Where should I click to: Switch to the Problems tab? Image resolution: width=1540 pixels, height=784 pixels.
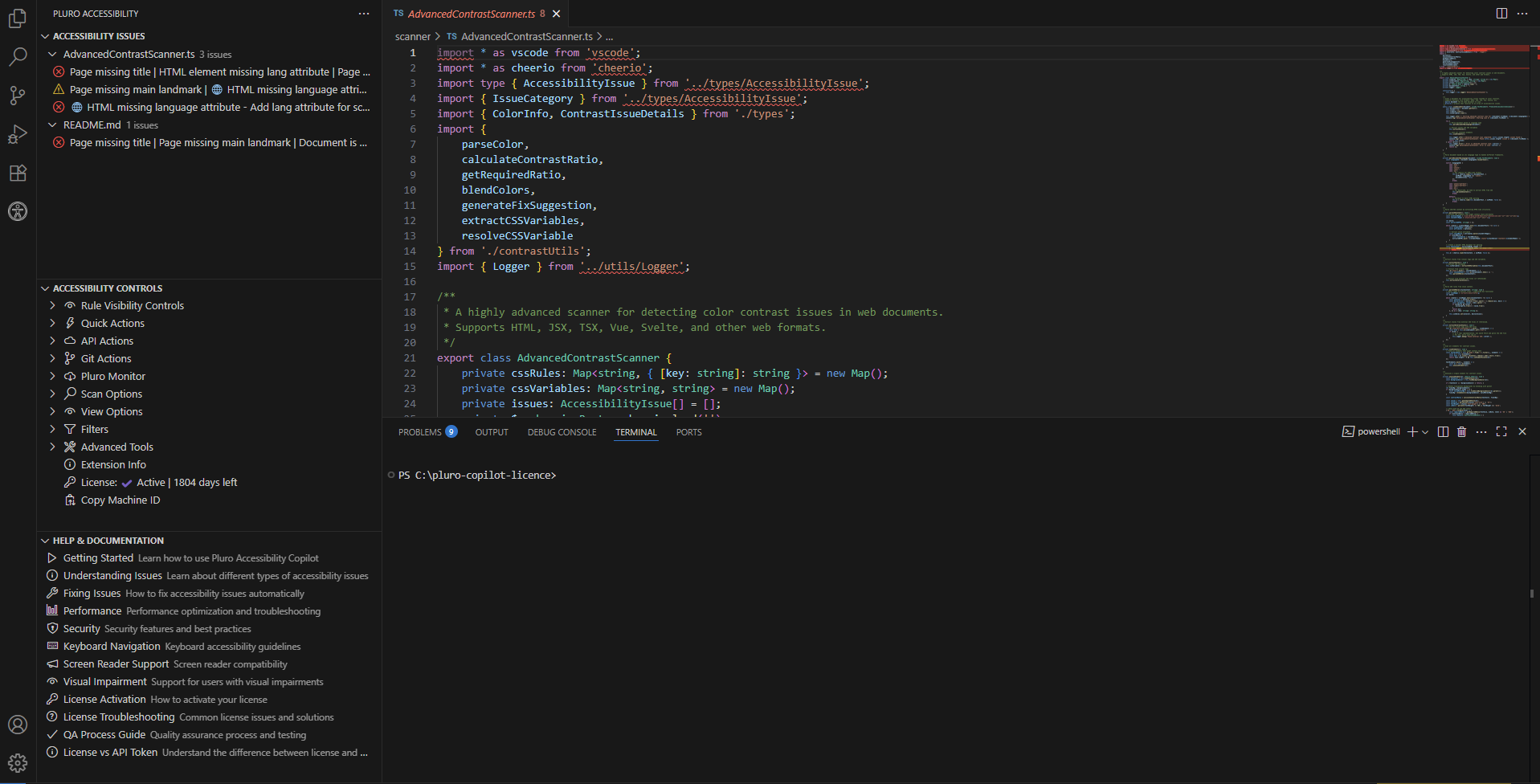coord(427,432)
